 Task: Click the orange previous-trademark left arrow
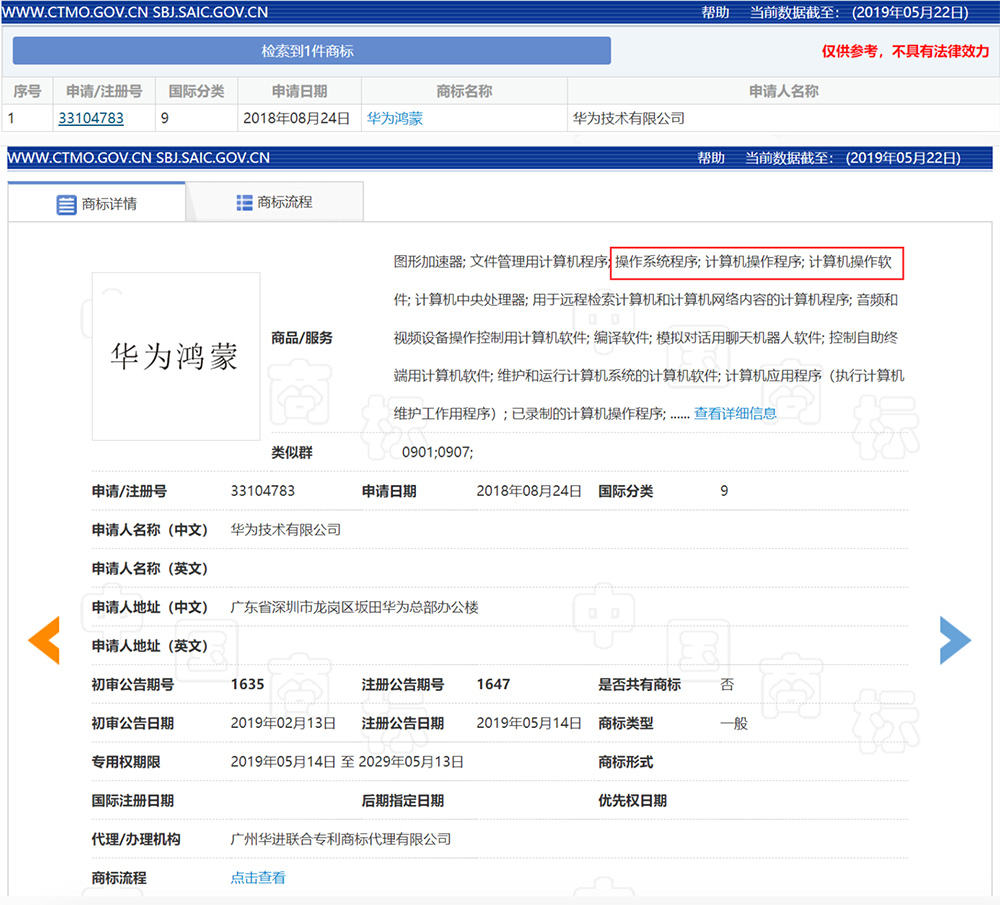(x=44, y=640)
